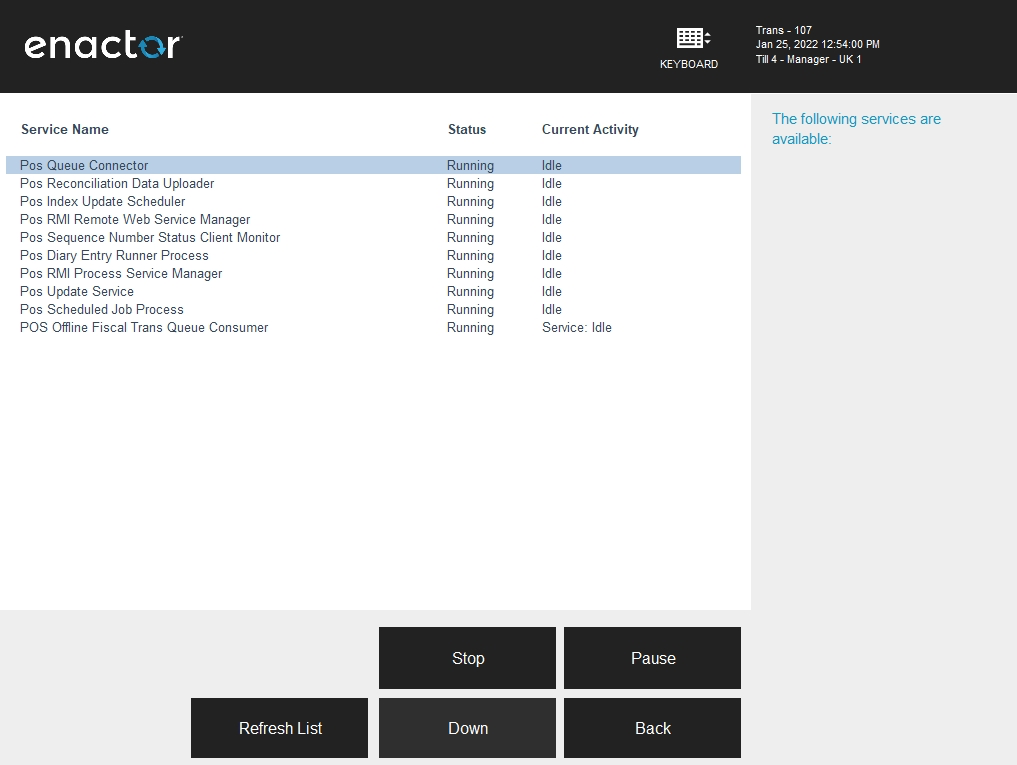The width and height of the screenshot is (1017, 765).
Task: Select the Pos Scheduled Job Process
Action: (x=101, y=309)
